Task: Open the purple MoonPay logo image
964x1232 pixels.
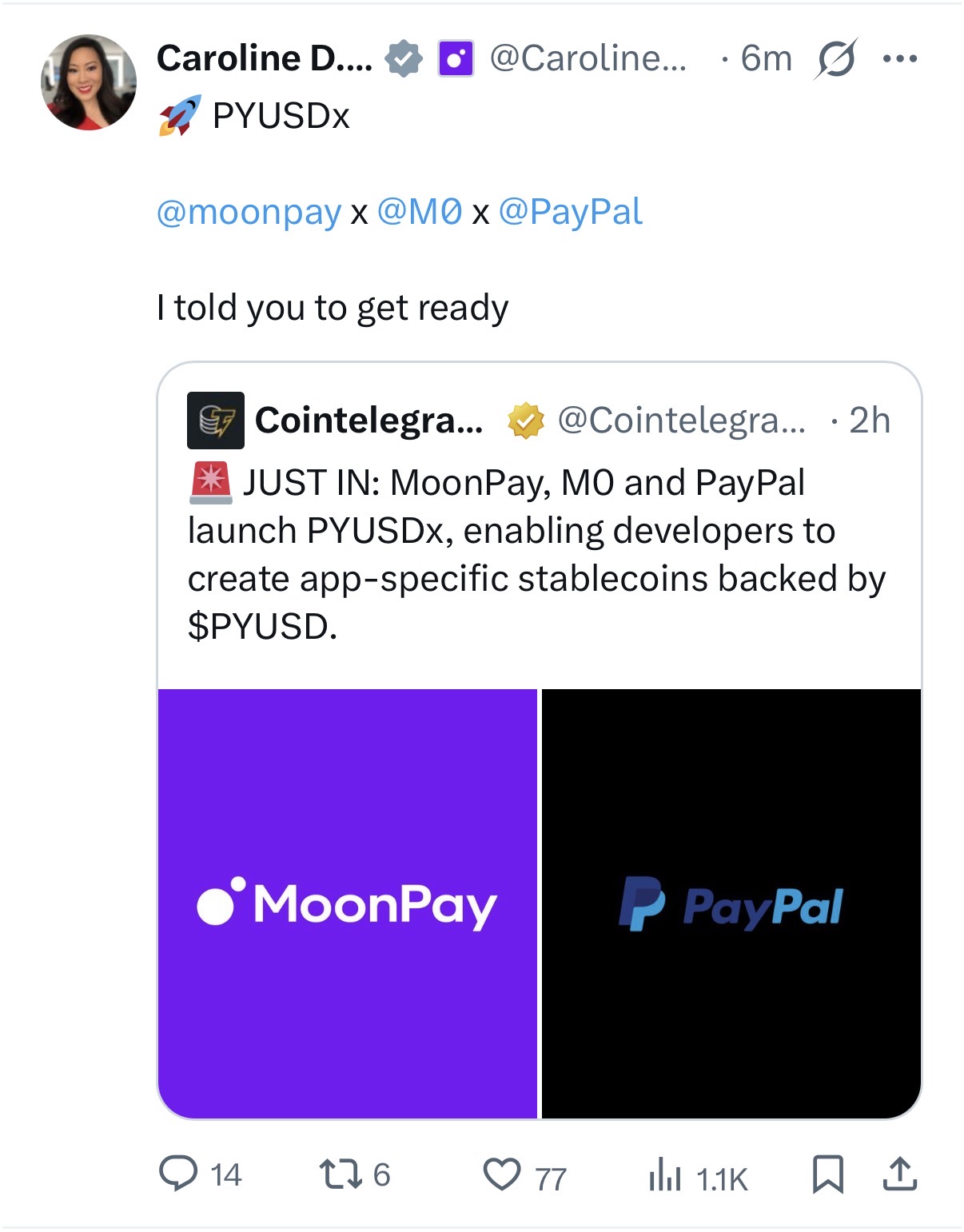Action: click(348, 903)
